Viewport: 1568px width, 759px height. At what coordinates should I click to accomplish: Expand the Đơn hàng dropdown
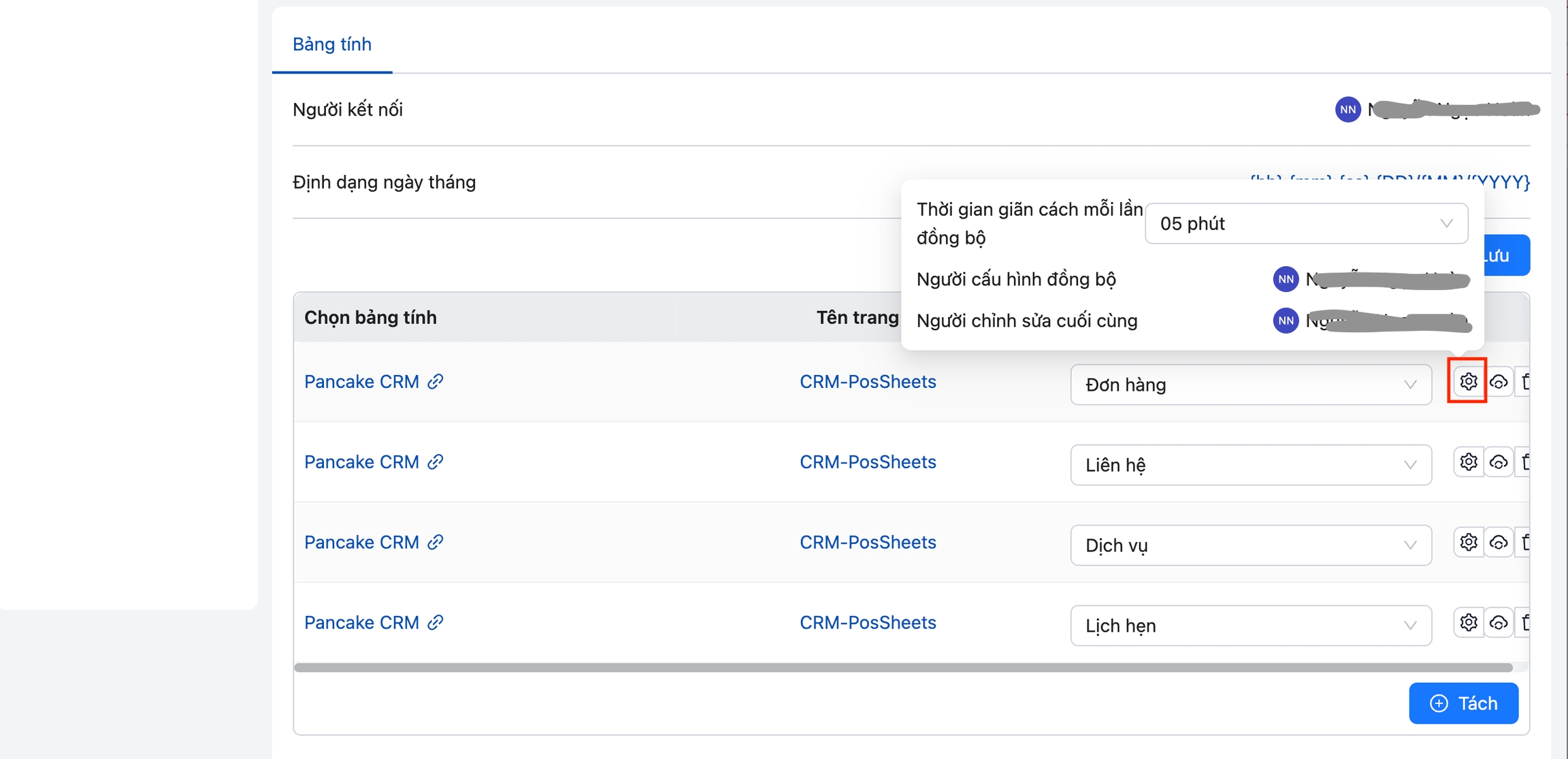click(x=1250, y=385)
